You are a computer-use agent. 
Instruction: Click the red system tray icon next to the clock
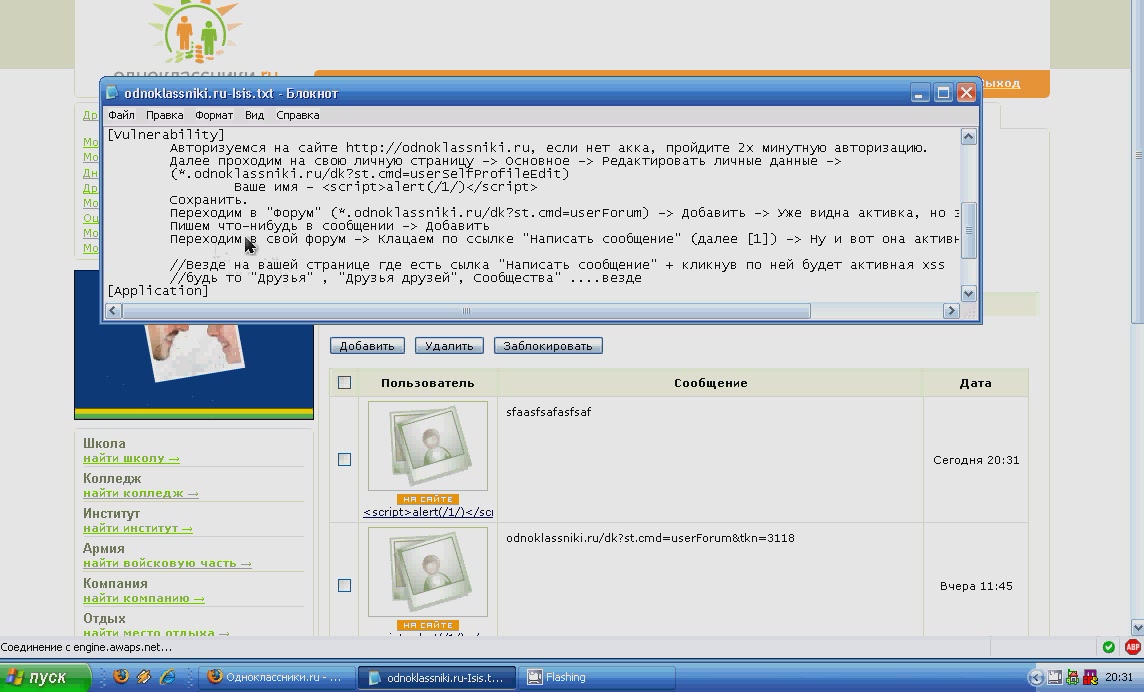(x=1090, y=677)
